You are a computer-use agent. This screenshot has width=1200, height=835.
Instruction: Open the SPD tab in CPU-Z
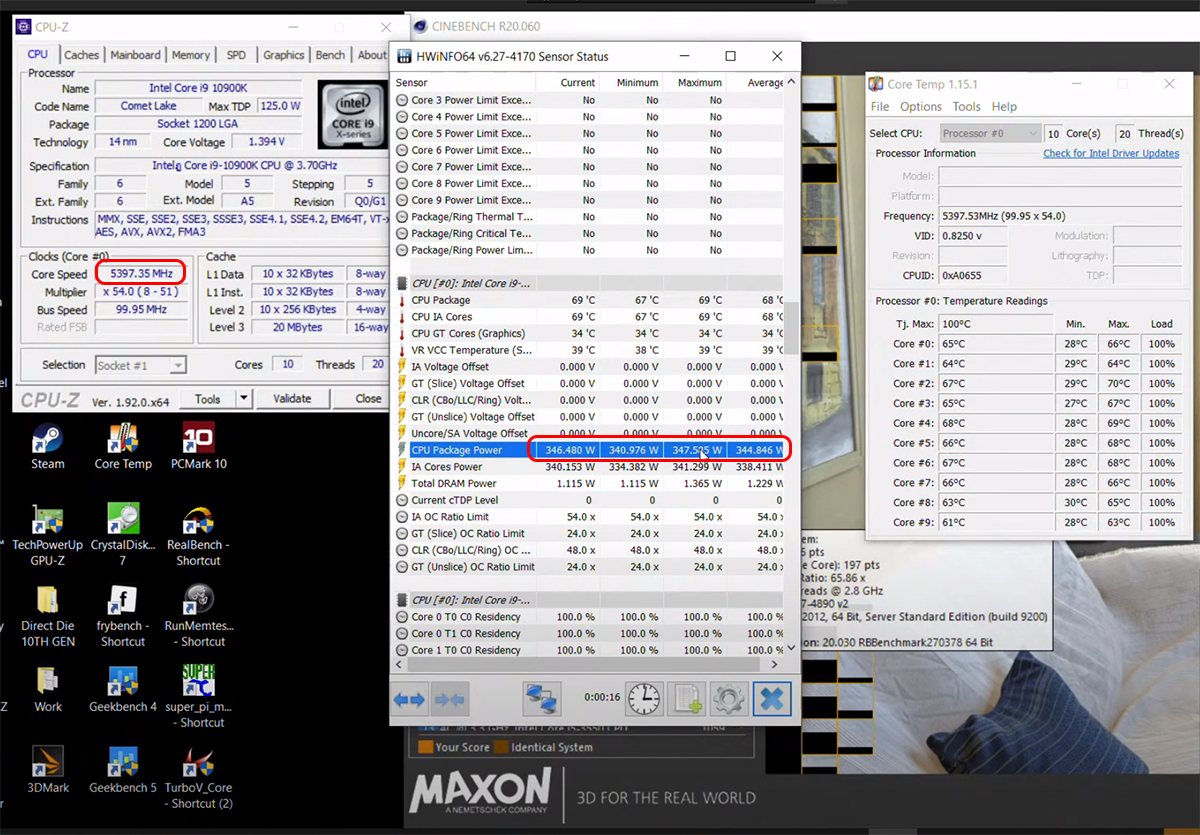pos(236,55)
